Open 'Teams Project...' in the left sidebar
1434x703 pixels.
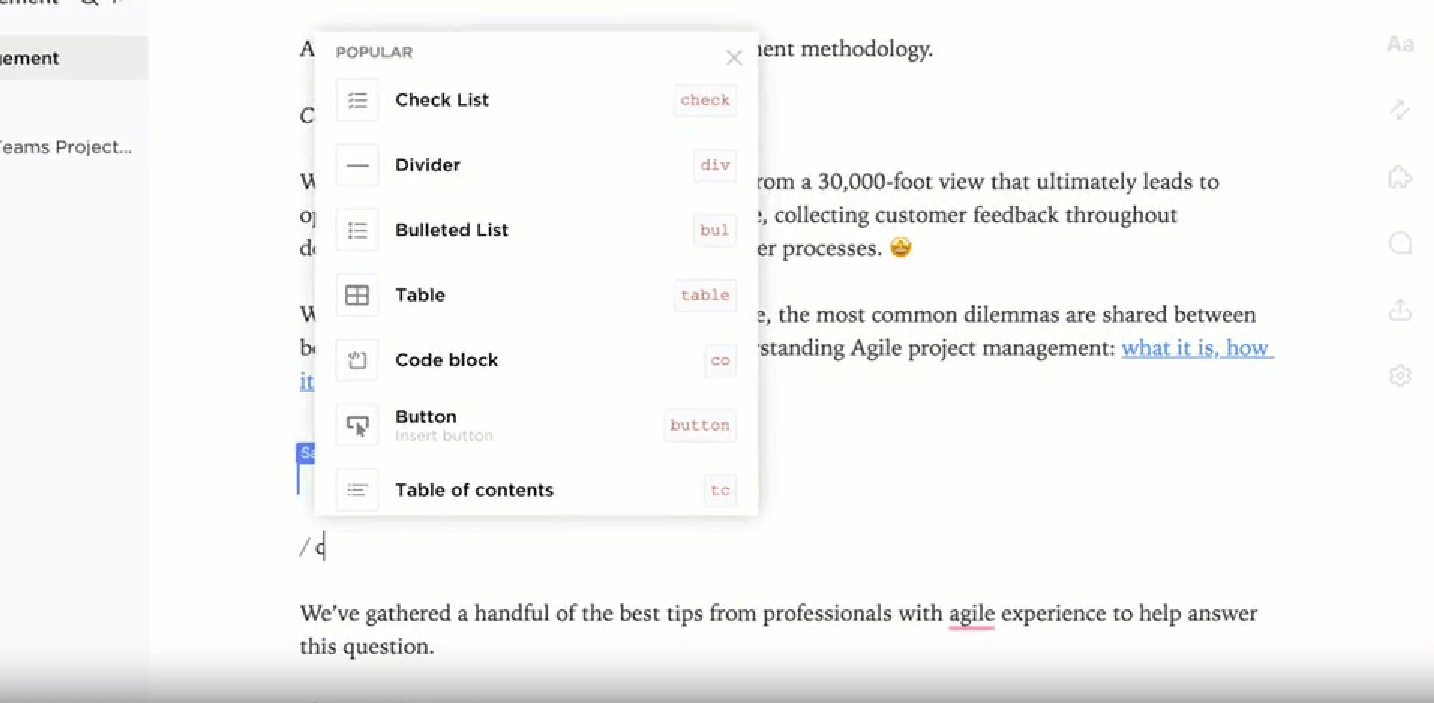[62, 147]
